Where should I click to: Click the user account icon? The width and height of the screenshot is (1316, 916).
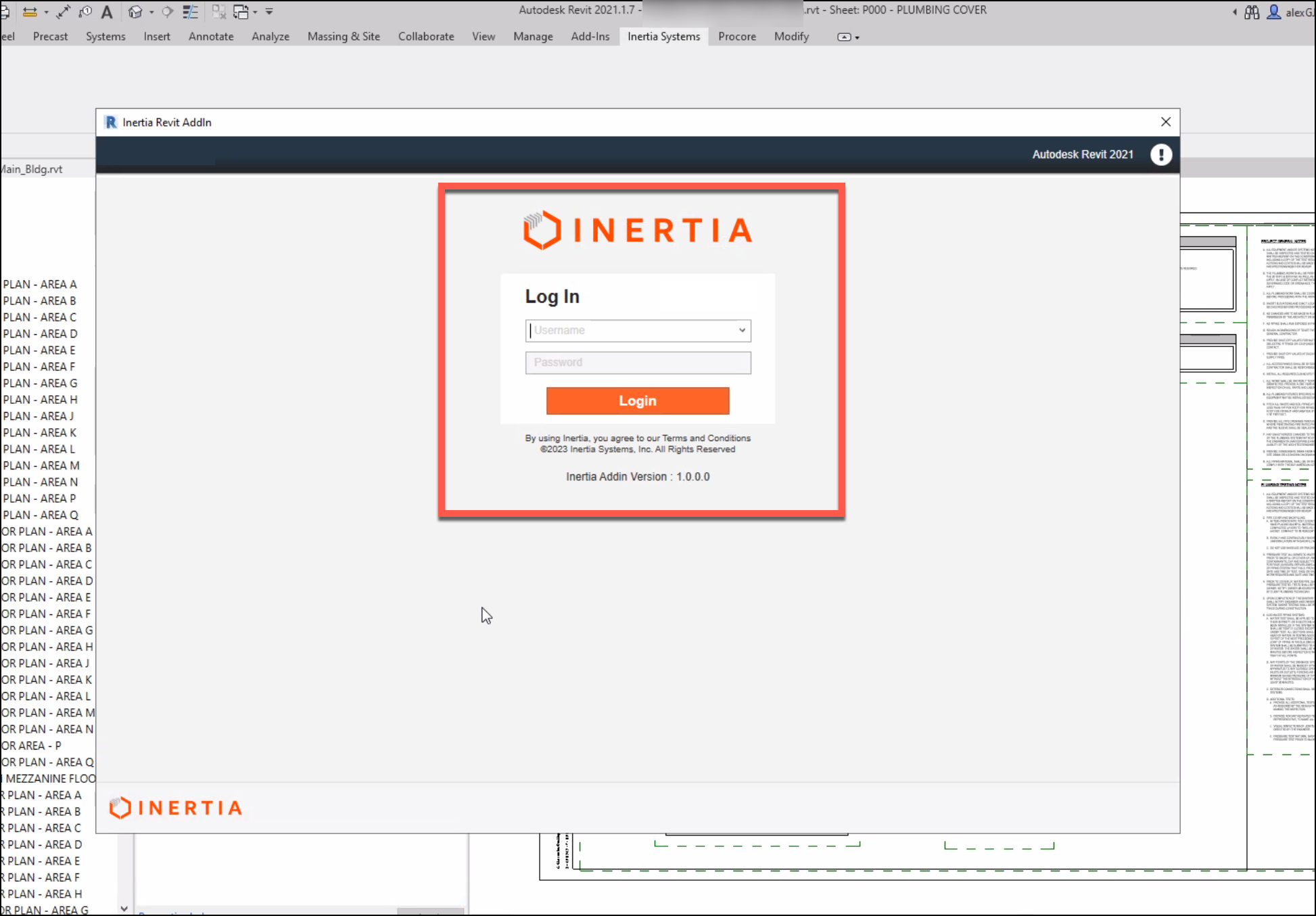click(x=1273, y=12)
